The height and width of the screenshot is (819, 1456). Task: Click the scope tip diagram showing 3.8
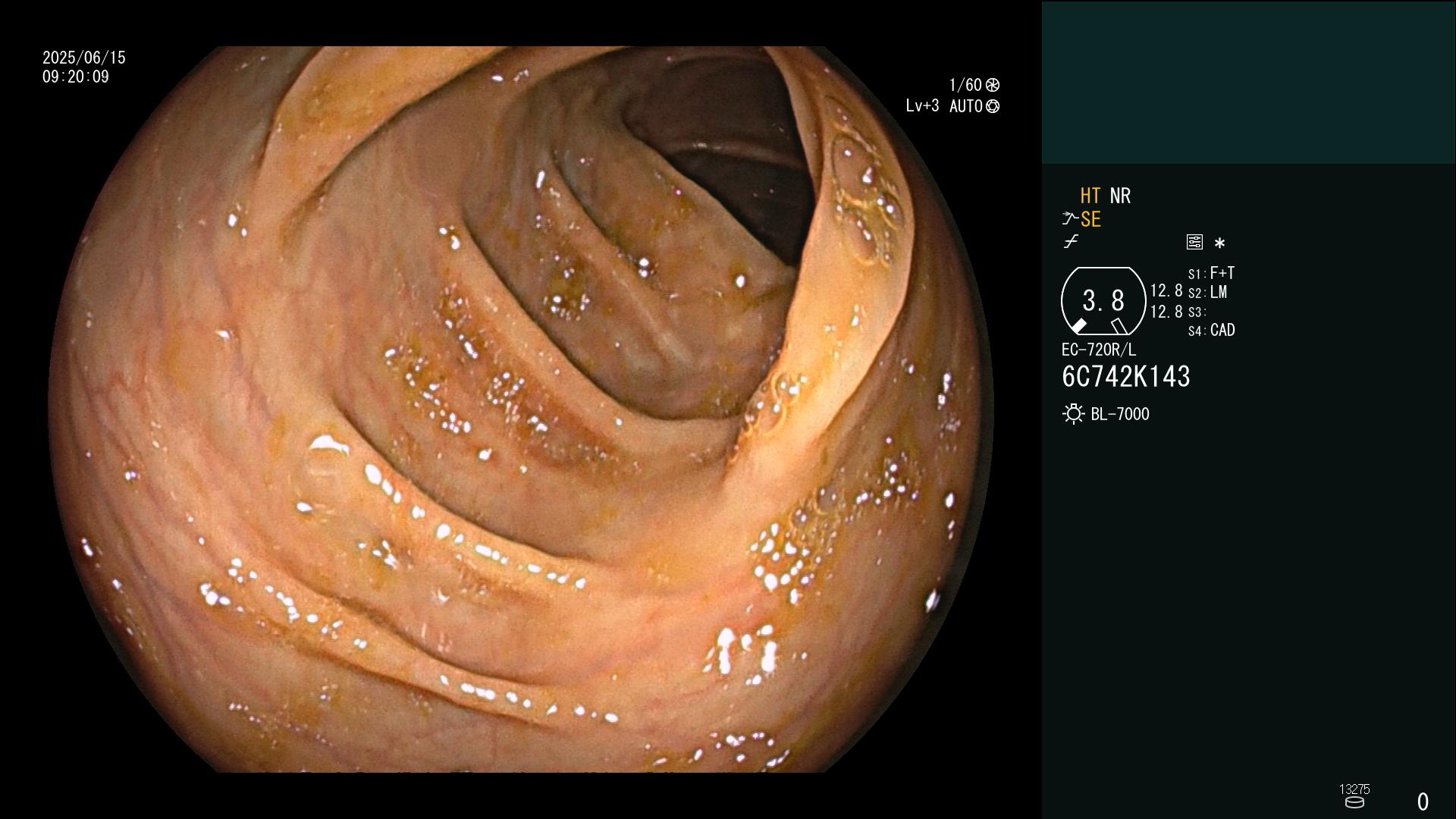1103,301
